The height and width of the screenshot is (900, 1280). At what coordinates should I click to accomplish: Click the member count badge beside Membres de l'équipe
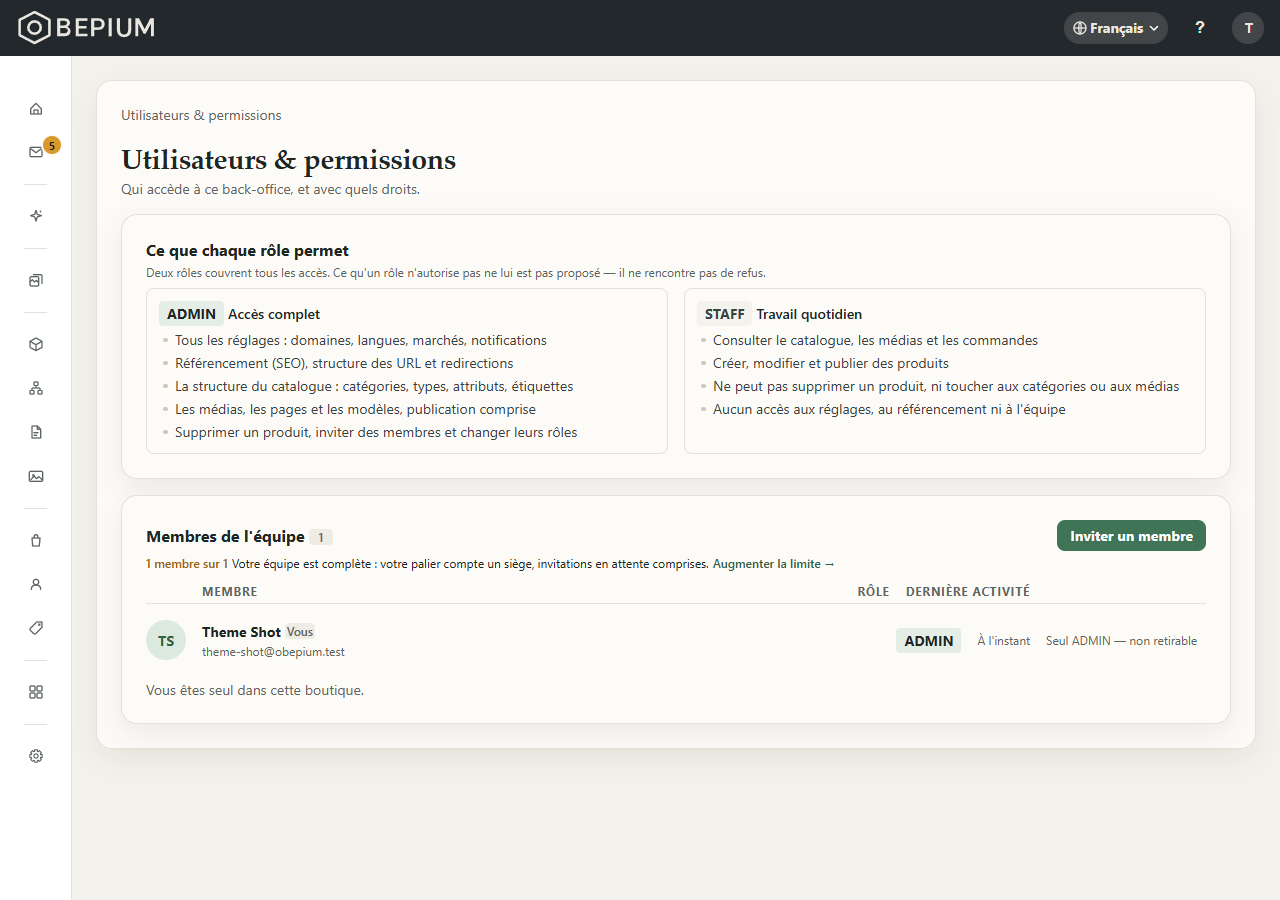[321, 537]
